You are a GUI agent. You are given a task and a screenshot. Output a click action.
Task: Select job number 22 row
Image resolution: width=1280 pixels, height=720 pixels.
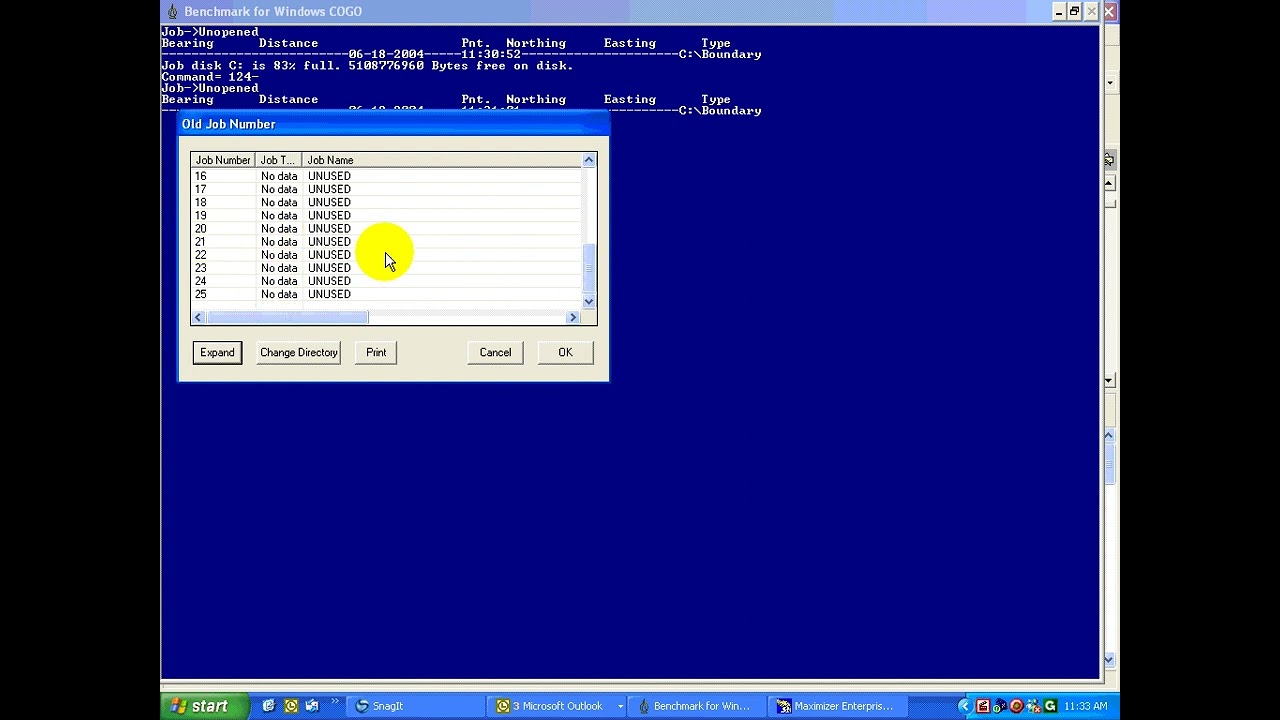(386, 255)
